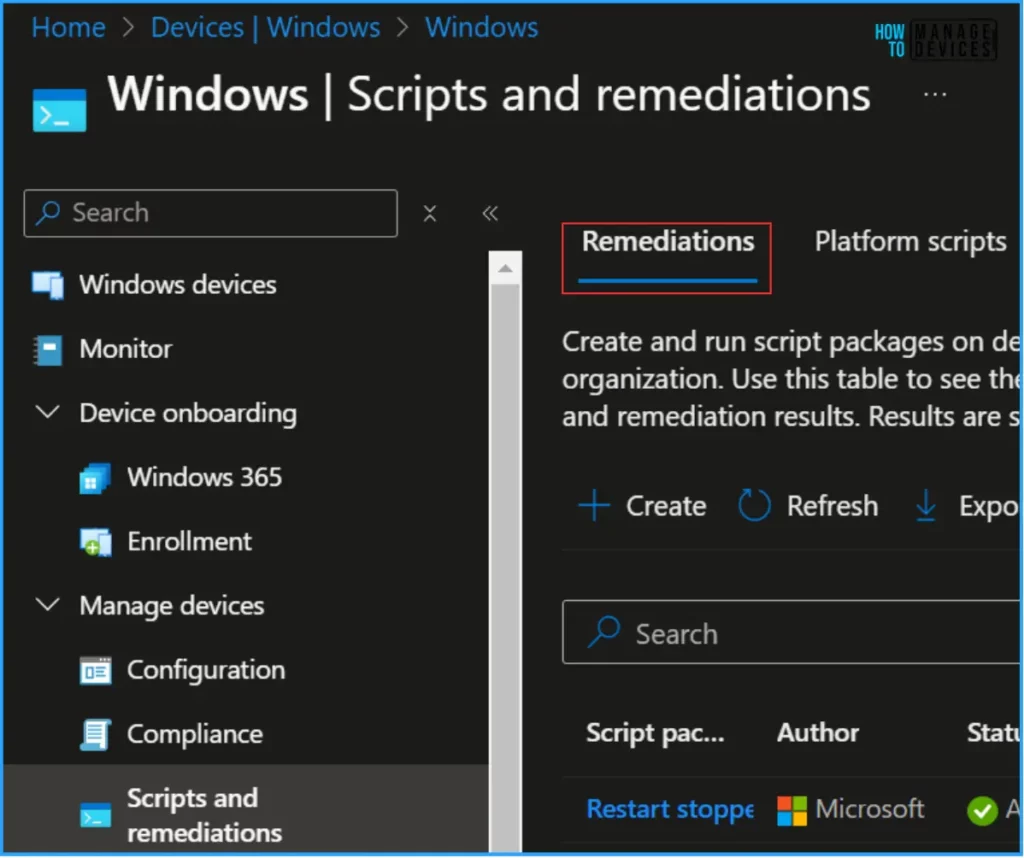Click the magnifier icon in script search
This screenshot has width=1024, height=858.
603,632
